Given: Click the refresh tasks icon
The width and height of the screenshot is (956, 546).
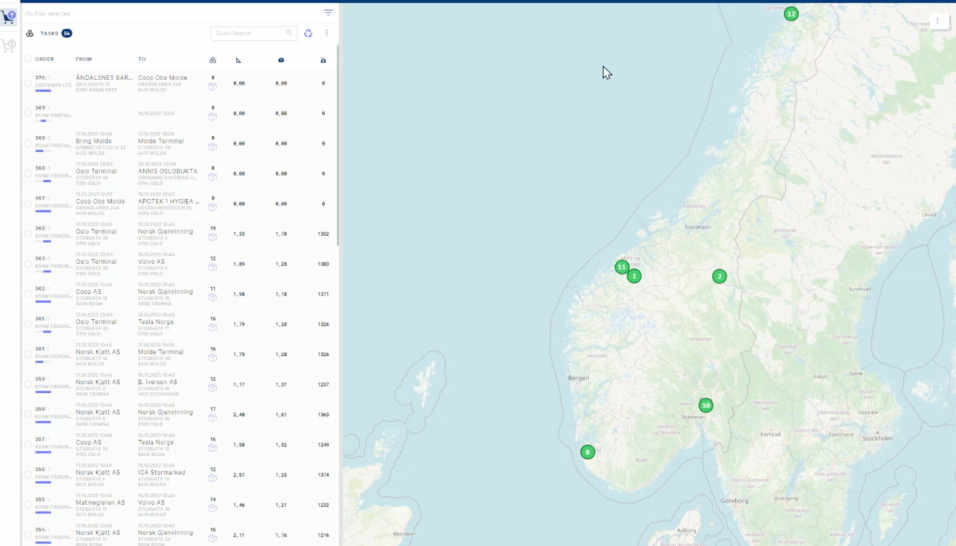Looking at the screenshot, I should pyautogui.click(x=308, y=33).
